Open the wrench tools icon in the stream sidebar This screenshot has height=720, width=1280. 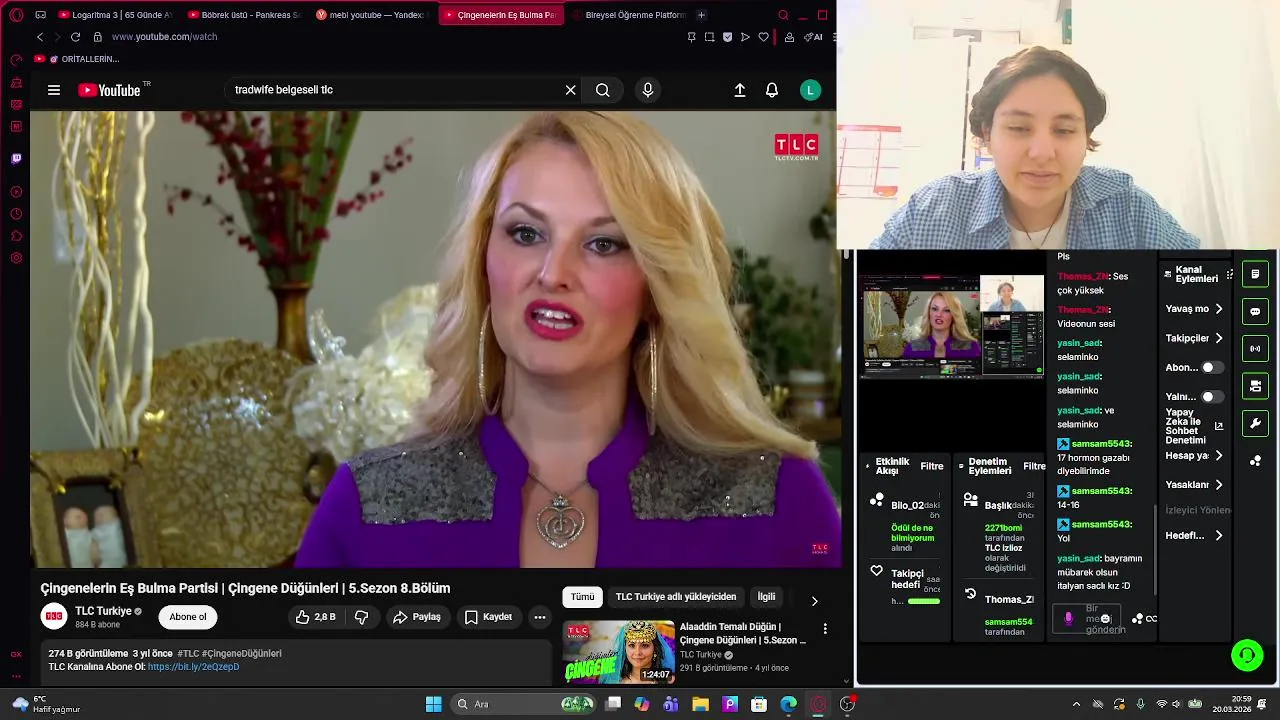tap(1255, 424)
